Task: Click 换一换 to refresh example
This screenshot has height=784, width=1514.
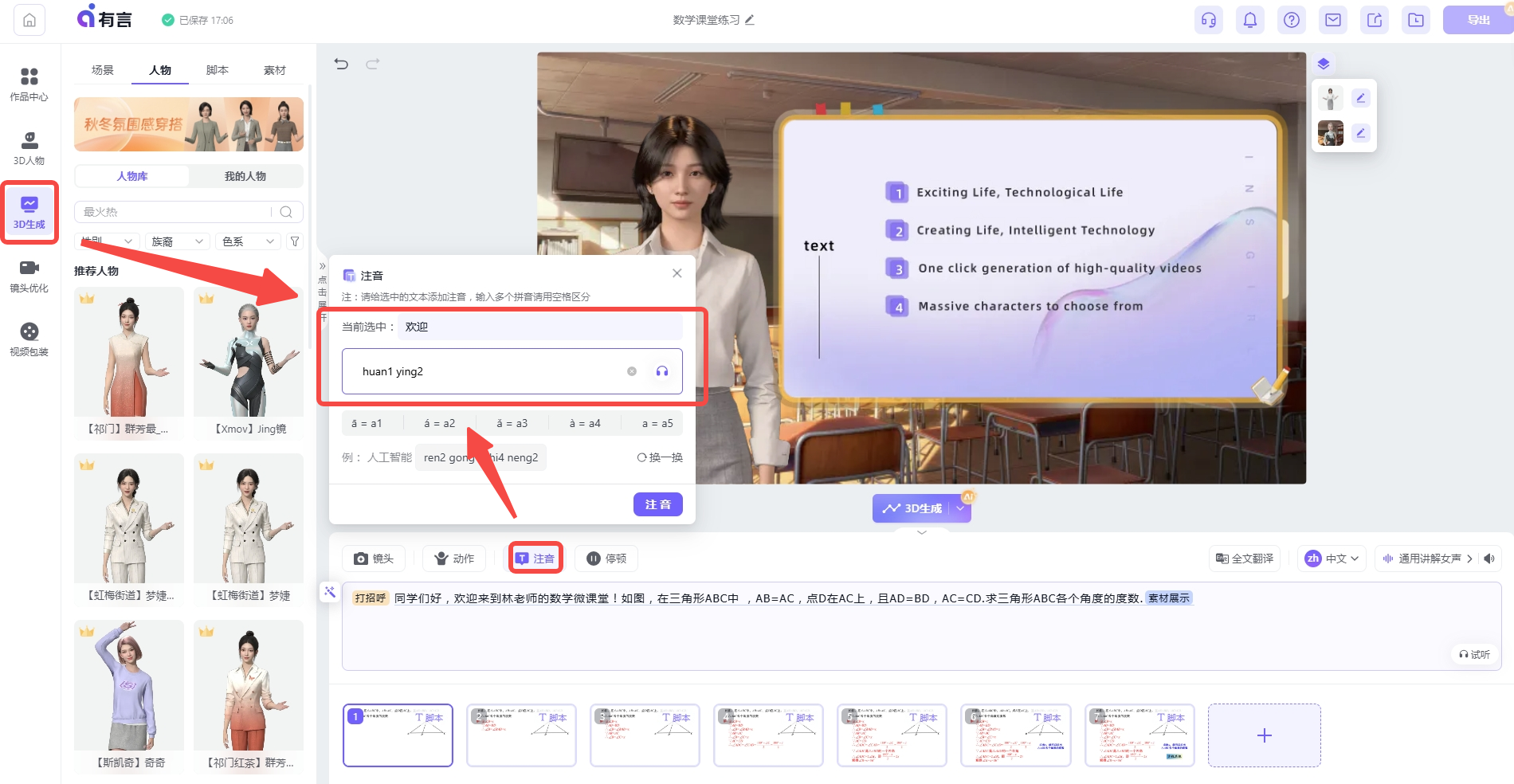Action: pos(660,457)
